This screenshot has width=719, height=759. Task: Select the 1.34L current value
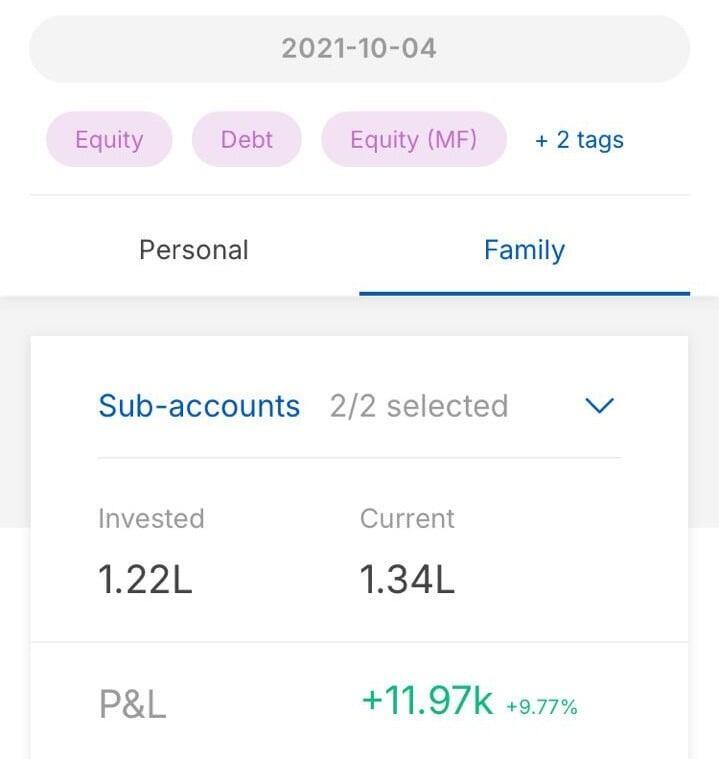[x=407, y=580]
